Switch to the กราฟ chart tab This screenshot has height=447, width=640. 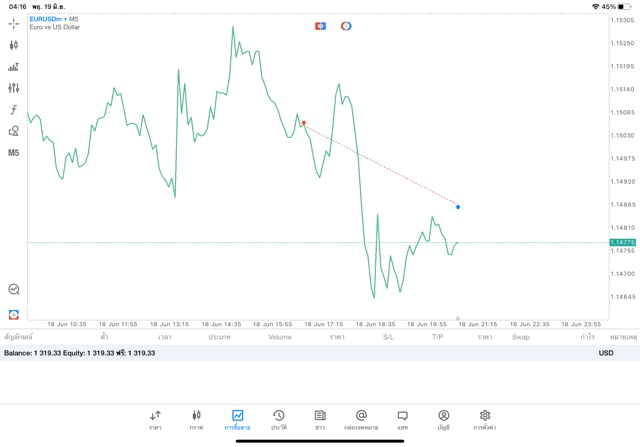(x=196, y=419)
